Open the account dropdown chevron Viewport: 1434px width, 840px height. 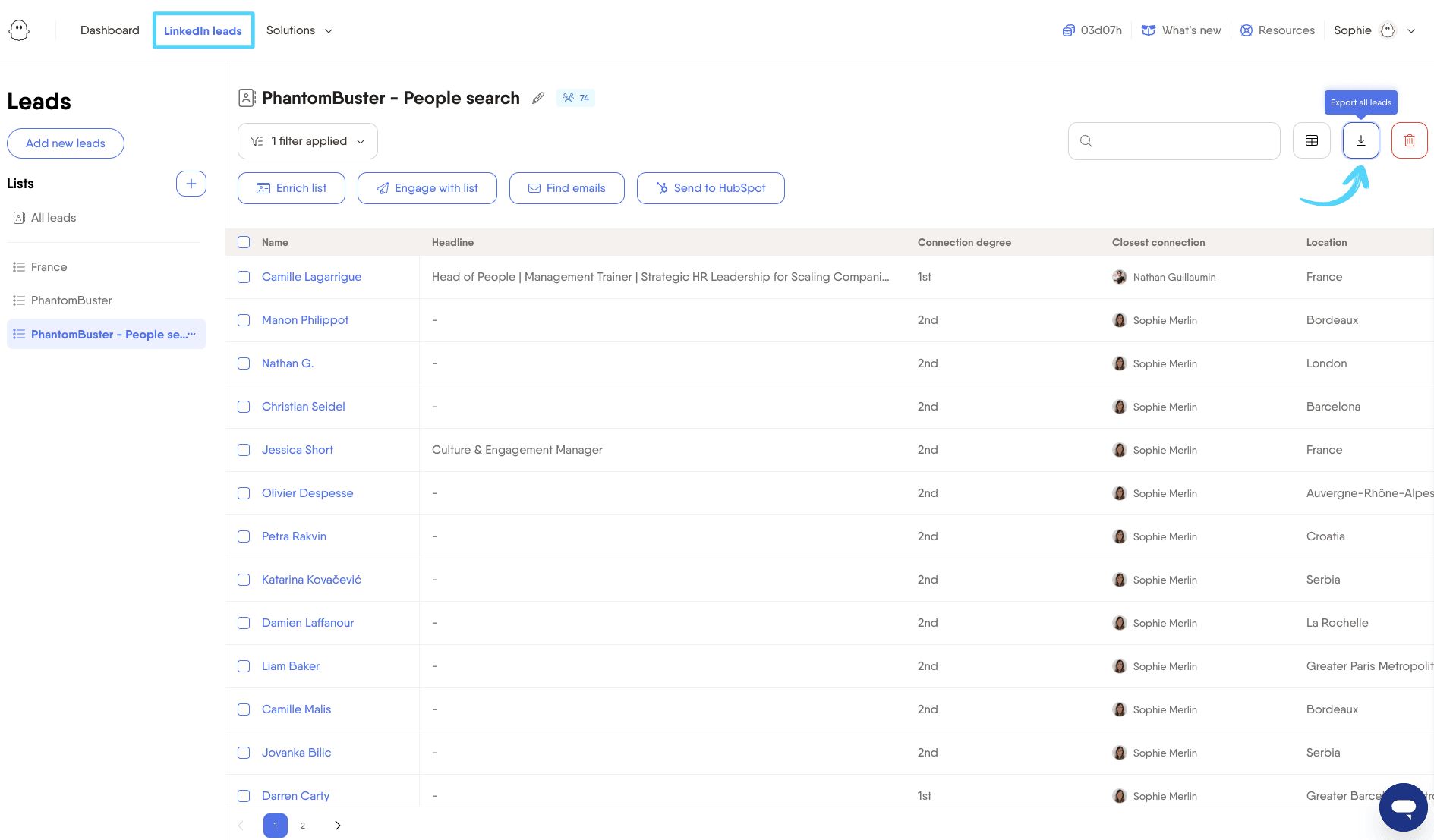(1411, 31)
